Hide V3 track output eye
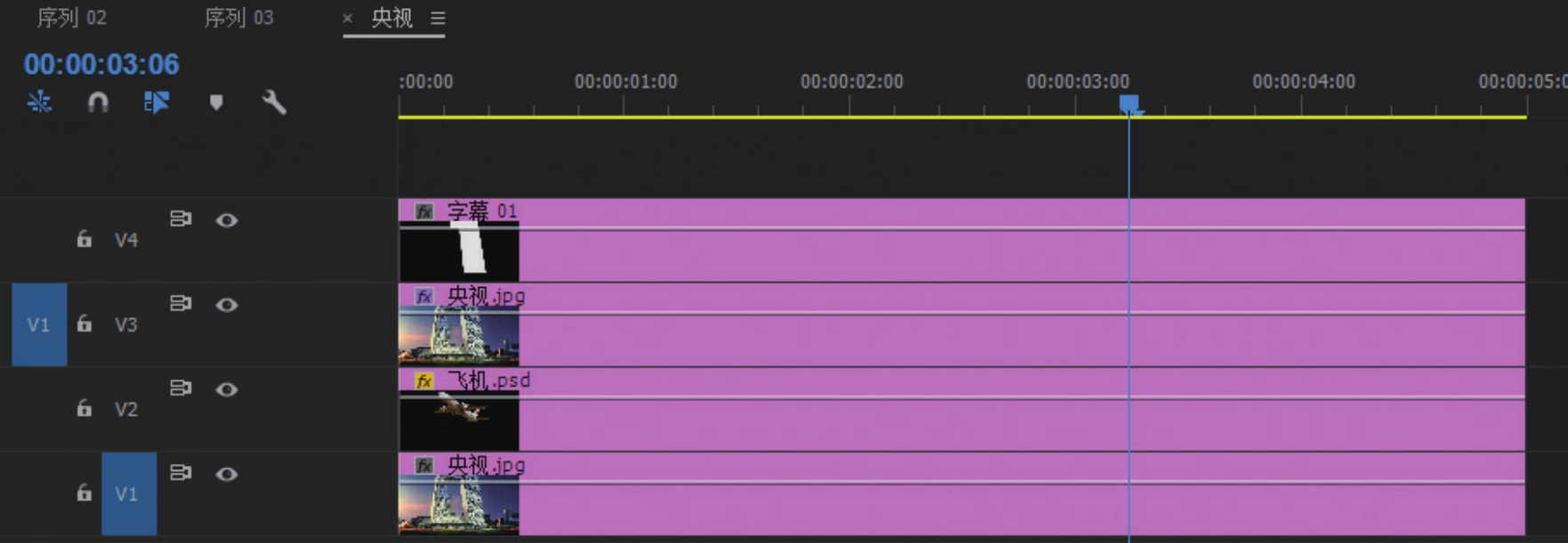This screenshot has width=1568, height=543. [x=227, y=305]
